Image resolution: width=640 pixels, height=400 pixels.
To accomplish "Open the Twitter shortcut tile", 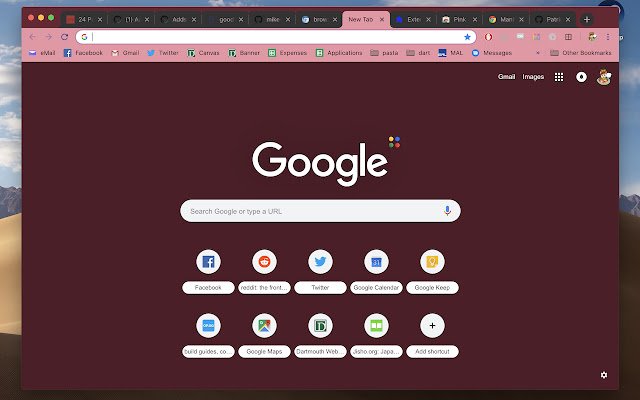I will [320, 271].
